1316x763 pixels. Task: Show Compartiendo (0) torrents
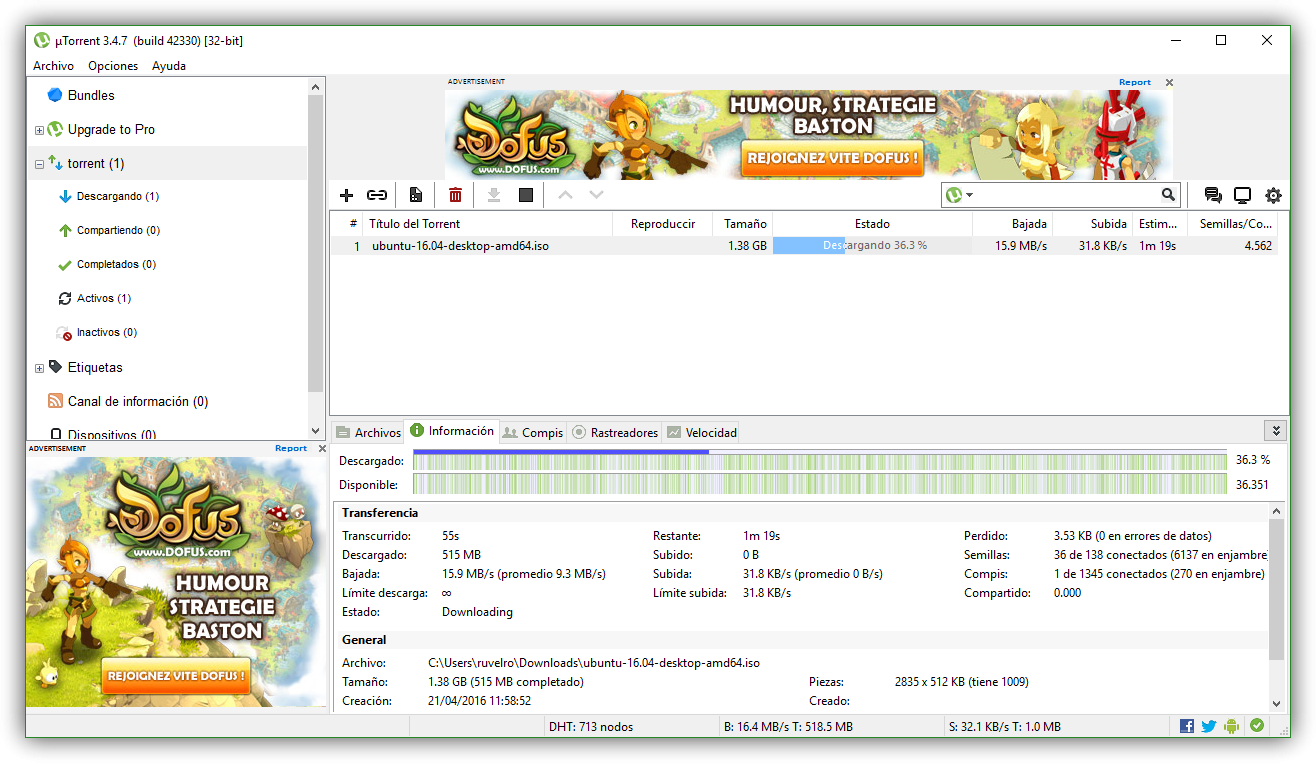pyautogui.click(x=118, y=230)
